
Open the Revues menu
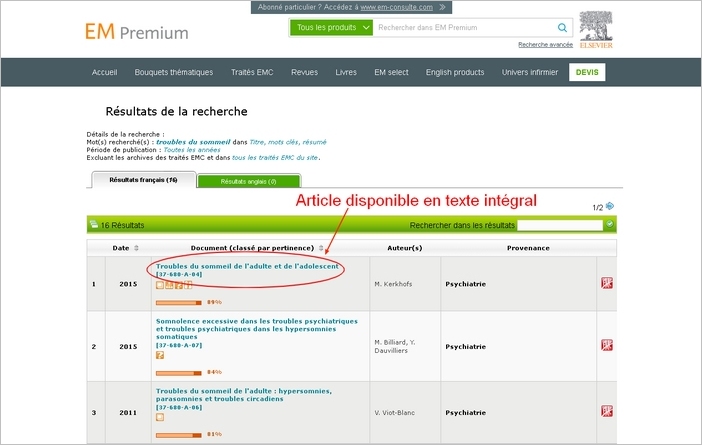click(304, 72)
